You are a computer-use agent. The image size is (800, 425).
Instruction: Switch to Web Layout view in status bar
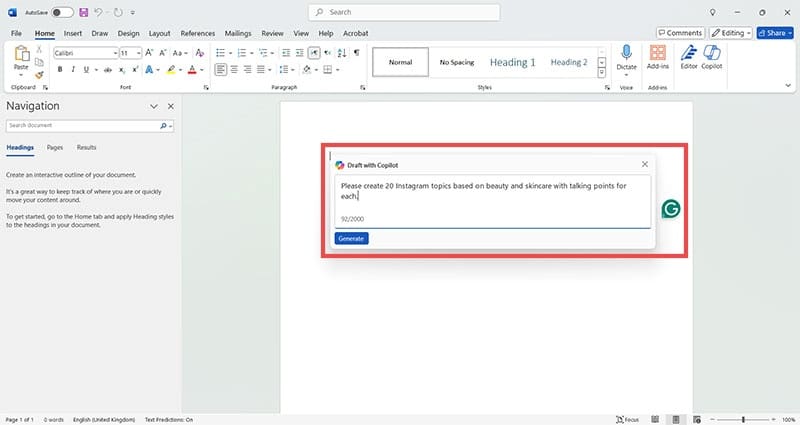[697, 419]
